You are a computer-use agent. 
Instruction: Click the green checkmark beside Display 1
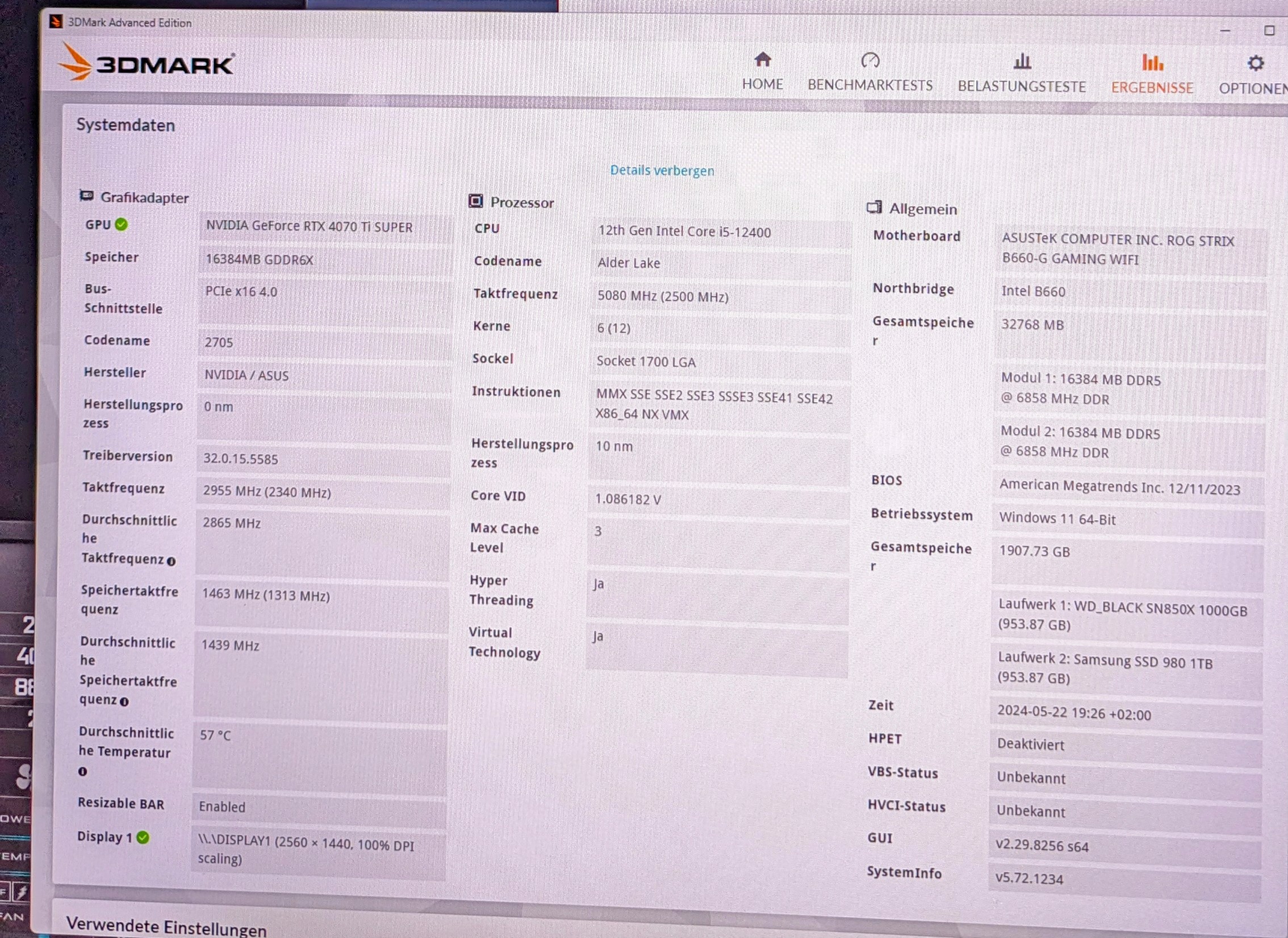click(x=143, y=837)
